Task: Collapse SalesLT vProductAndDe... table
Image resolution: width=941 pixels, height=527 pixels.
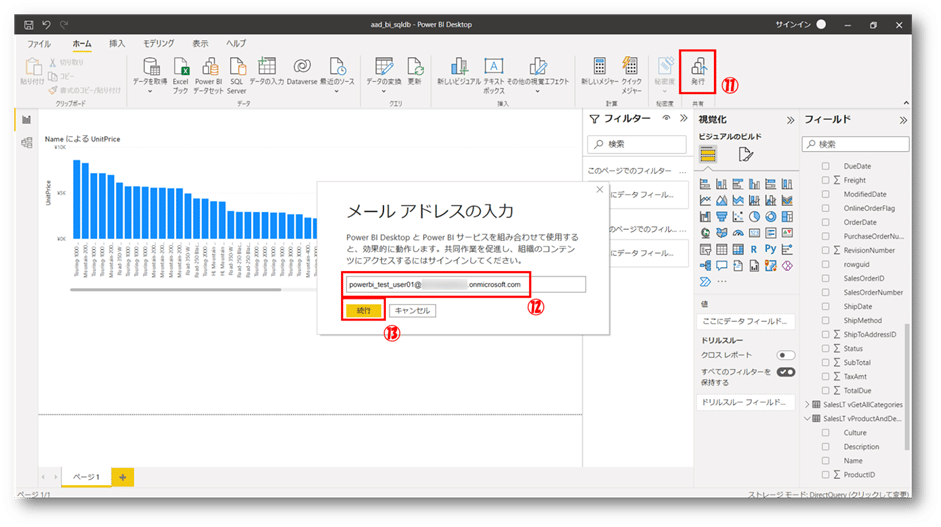Action: [807, 418]
